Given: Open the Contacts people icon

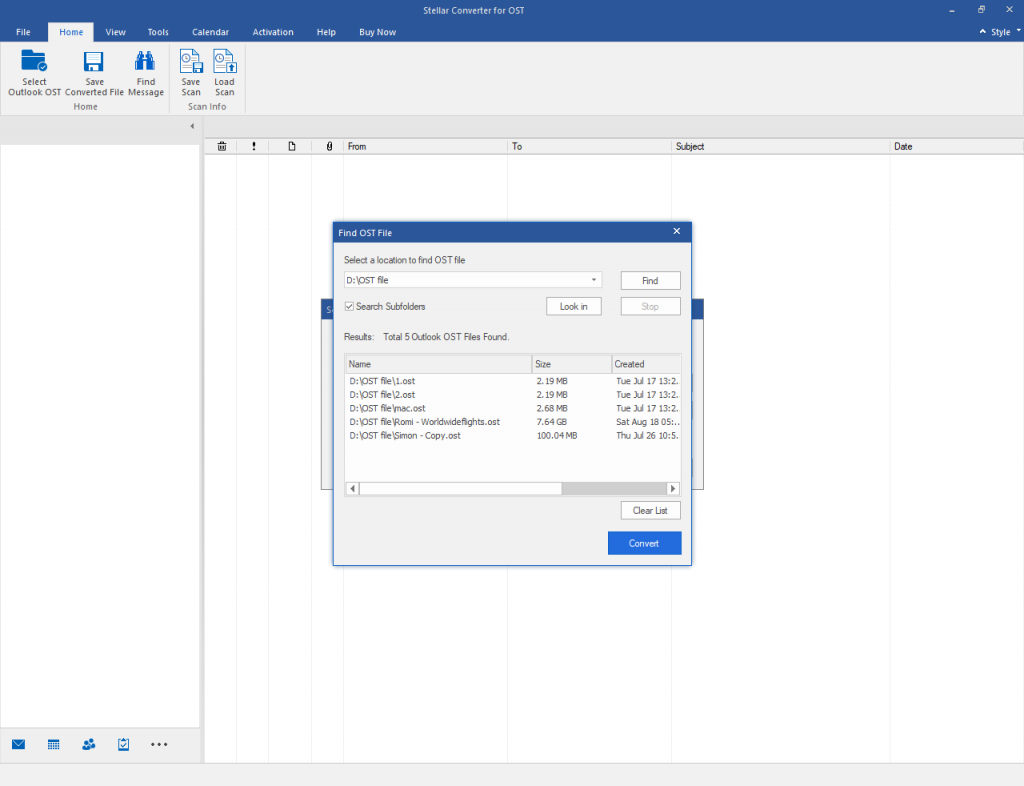Looking at the screenshot, I should click(89, 744).
